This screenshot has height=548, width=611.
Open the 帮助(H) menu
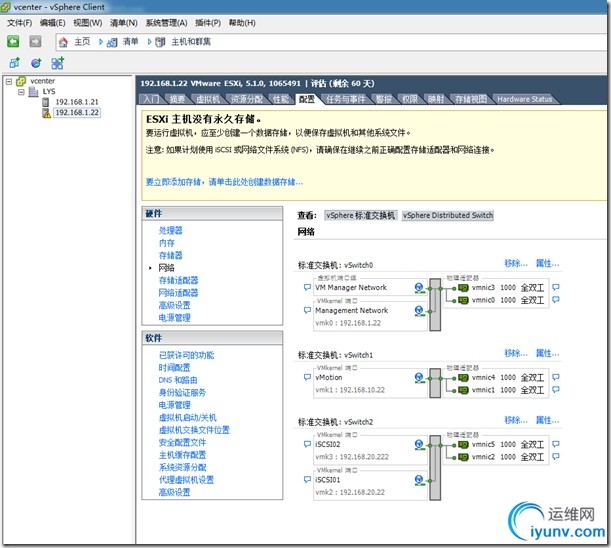pos(242,23)
